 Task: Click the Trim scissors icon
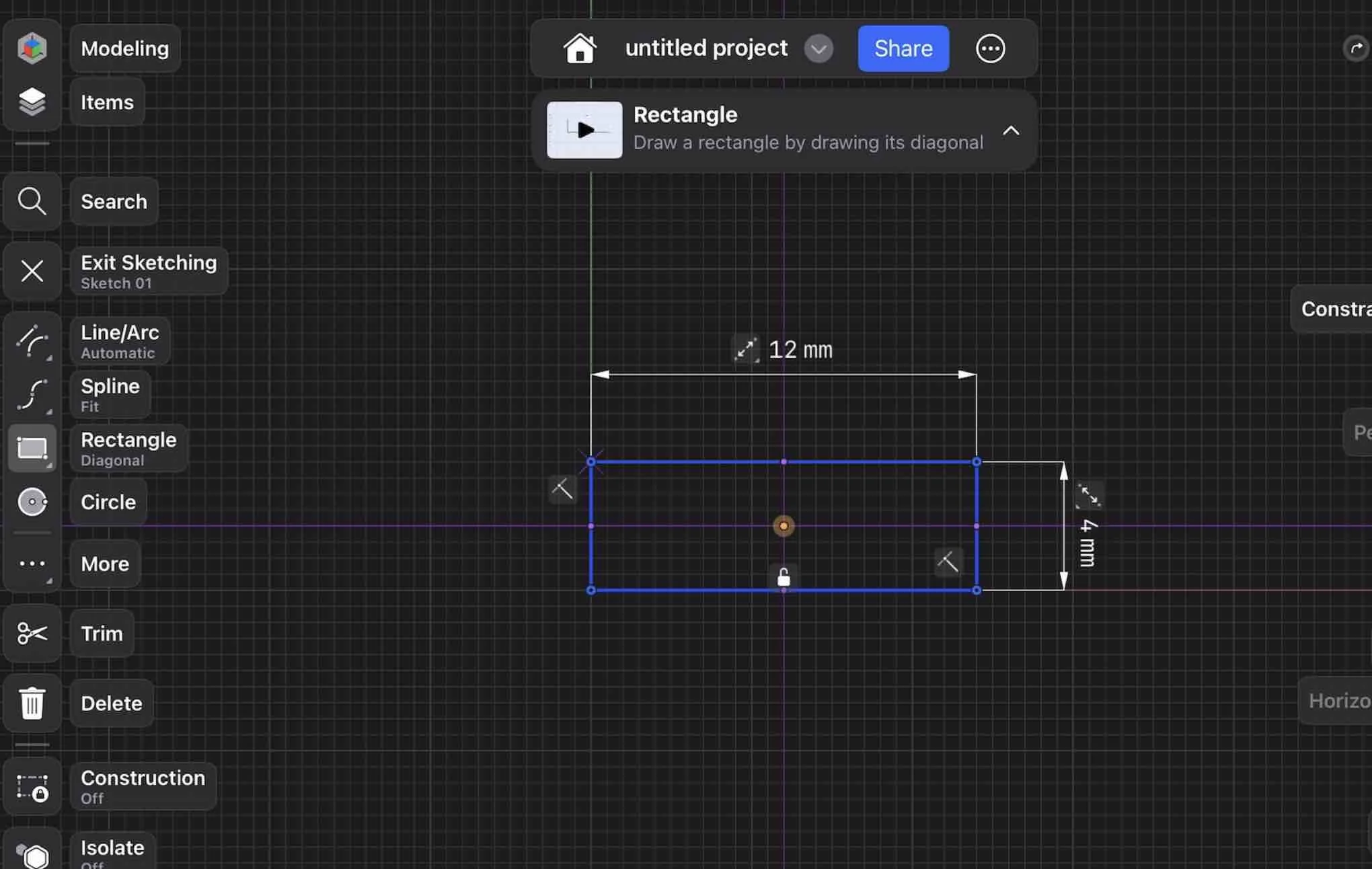click(x=32, y=633)
